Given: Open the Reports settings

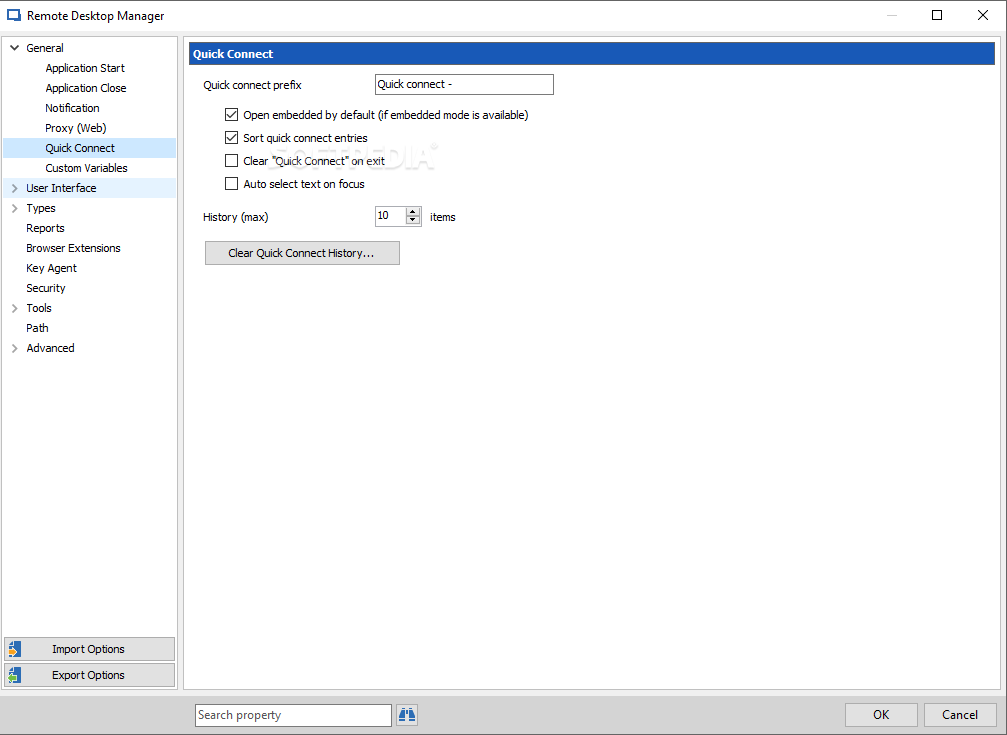Looking at the screenshot, I should (x=45, y=228).
